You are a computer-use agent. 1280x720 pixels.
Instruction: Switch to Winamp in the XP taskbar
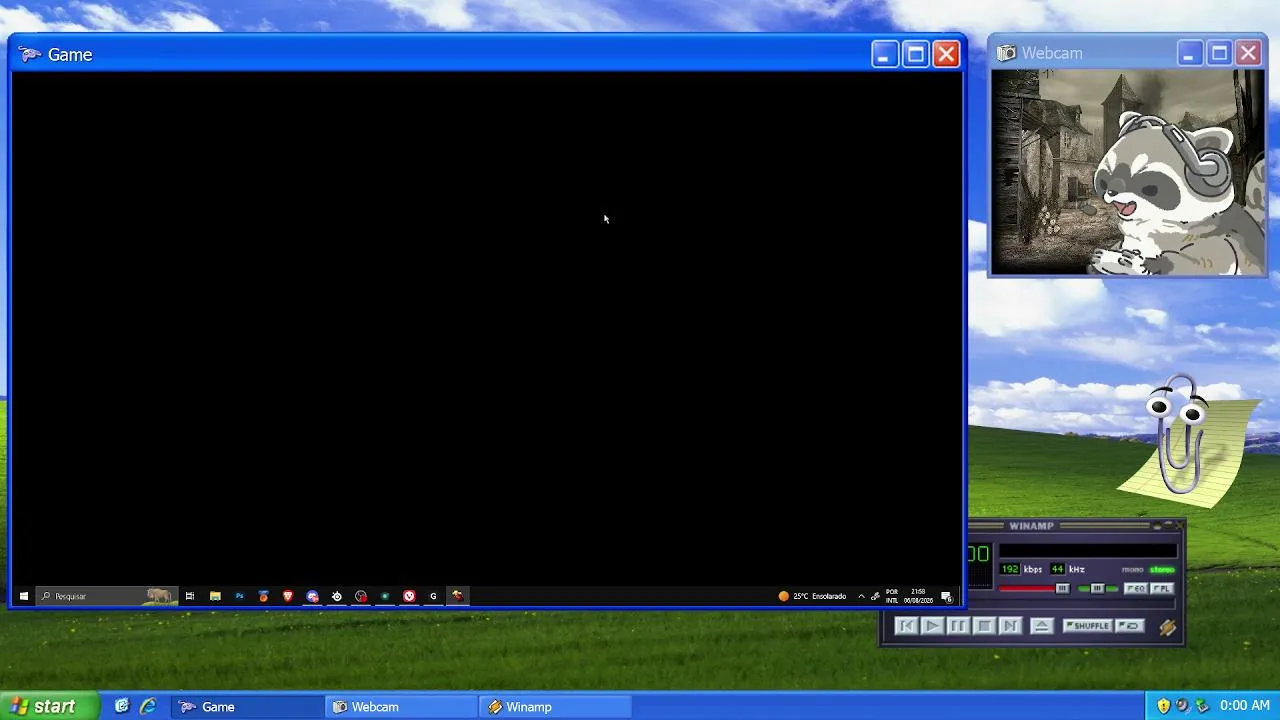556,707
